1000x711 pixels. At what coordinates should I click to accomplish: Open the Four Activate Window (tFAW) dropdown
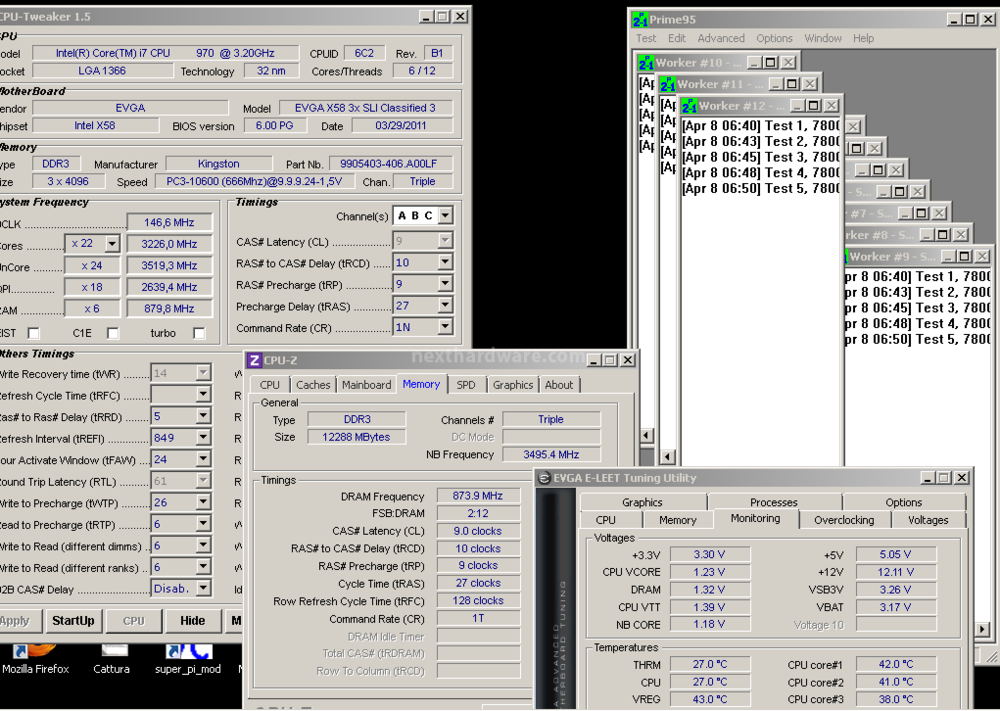click(x=203, y=459)
